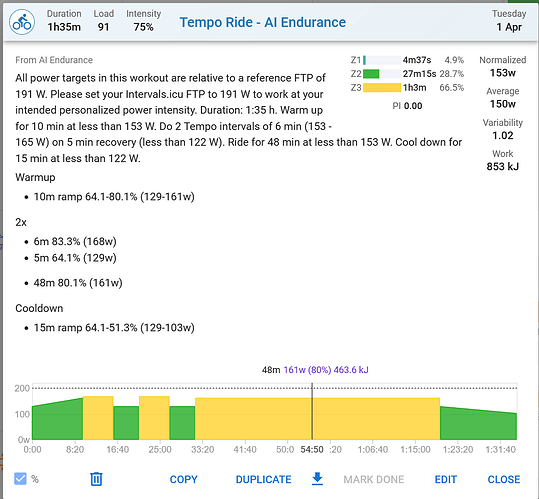539x499 pixels.
Task: Edit the workout
Action: (446, 479)
